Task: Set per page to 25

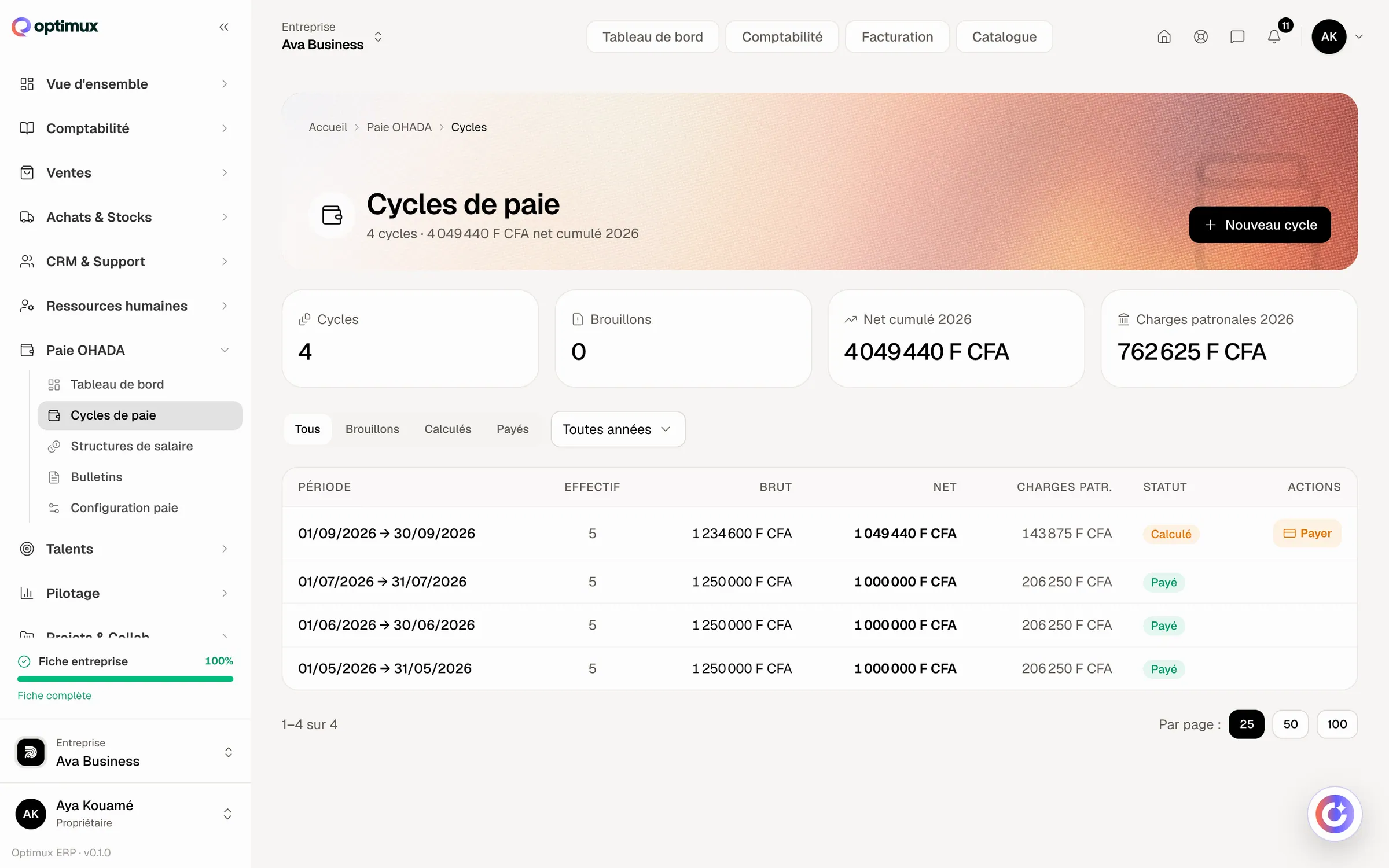Action: [x=1247, y=724]
